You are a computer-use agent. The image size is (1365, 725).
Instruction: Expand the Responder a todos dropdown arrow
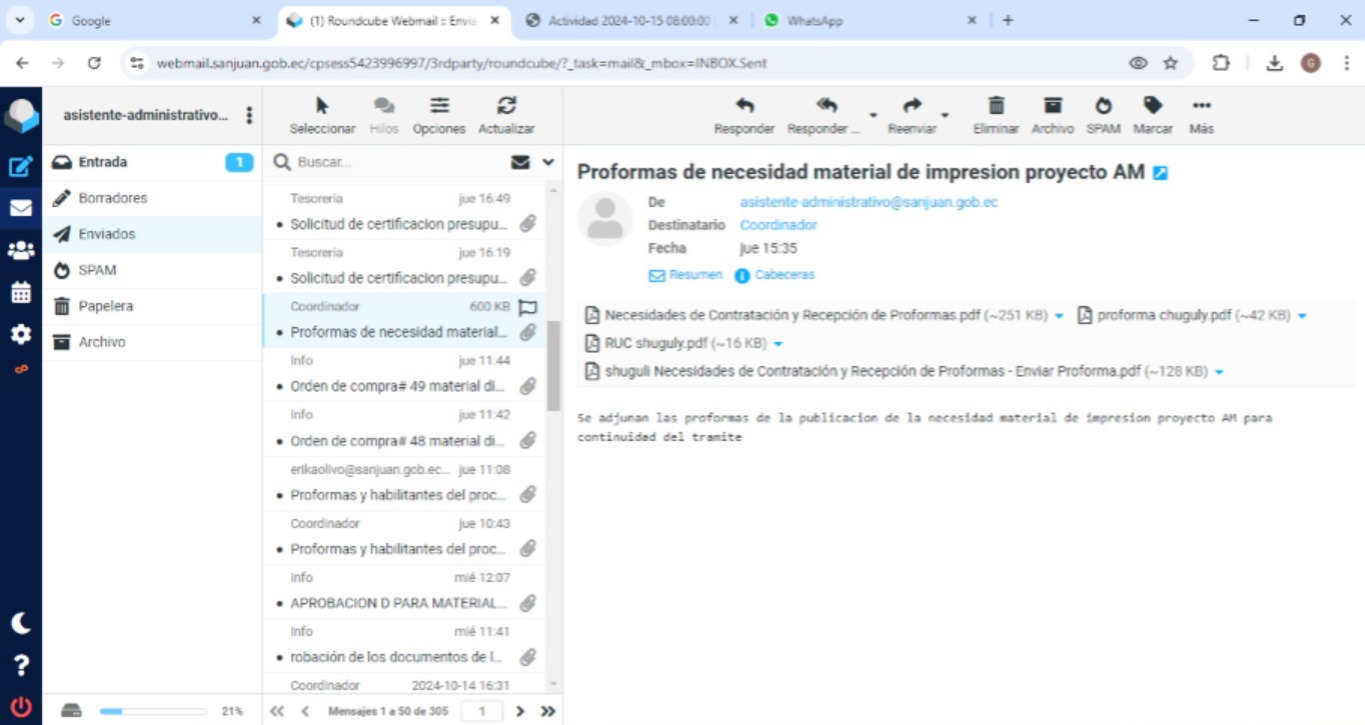click(873, 115)
